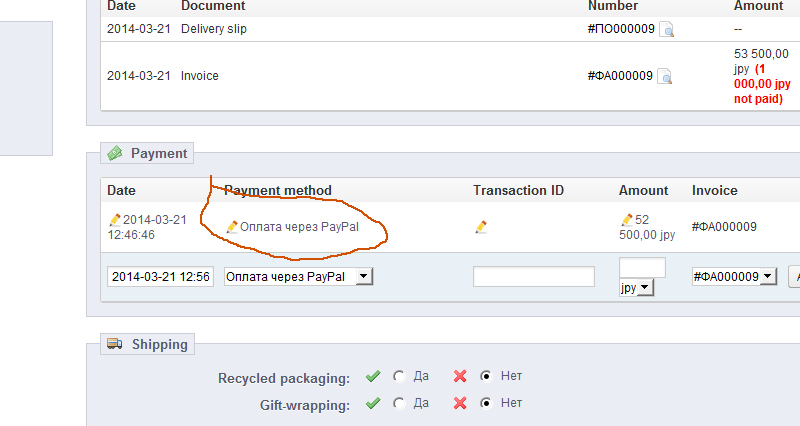Screen dimensions: 800x426
Task: Open the invoice #ФА000009 dropdown
Action: pyautogui.click(x=768, y=277)
